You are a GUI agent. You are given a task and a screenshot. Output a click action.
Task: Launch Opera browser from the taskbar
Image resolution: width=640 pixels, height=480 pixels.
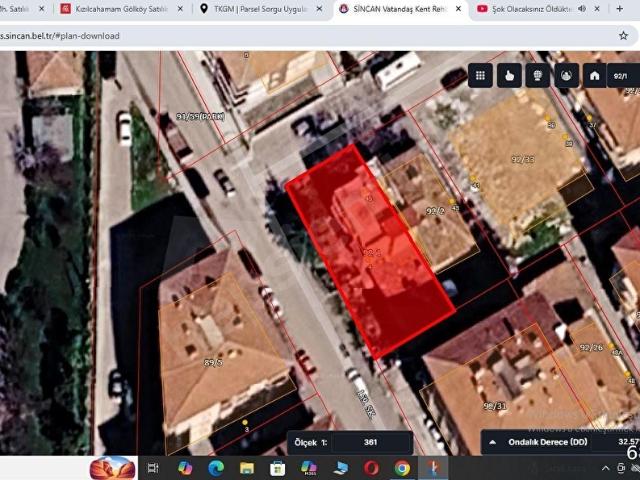tap(371, 468)
